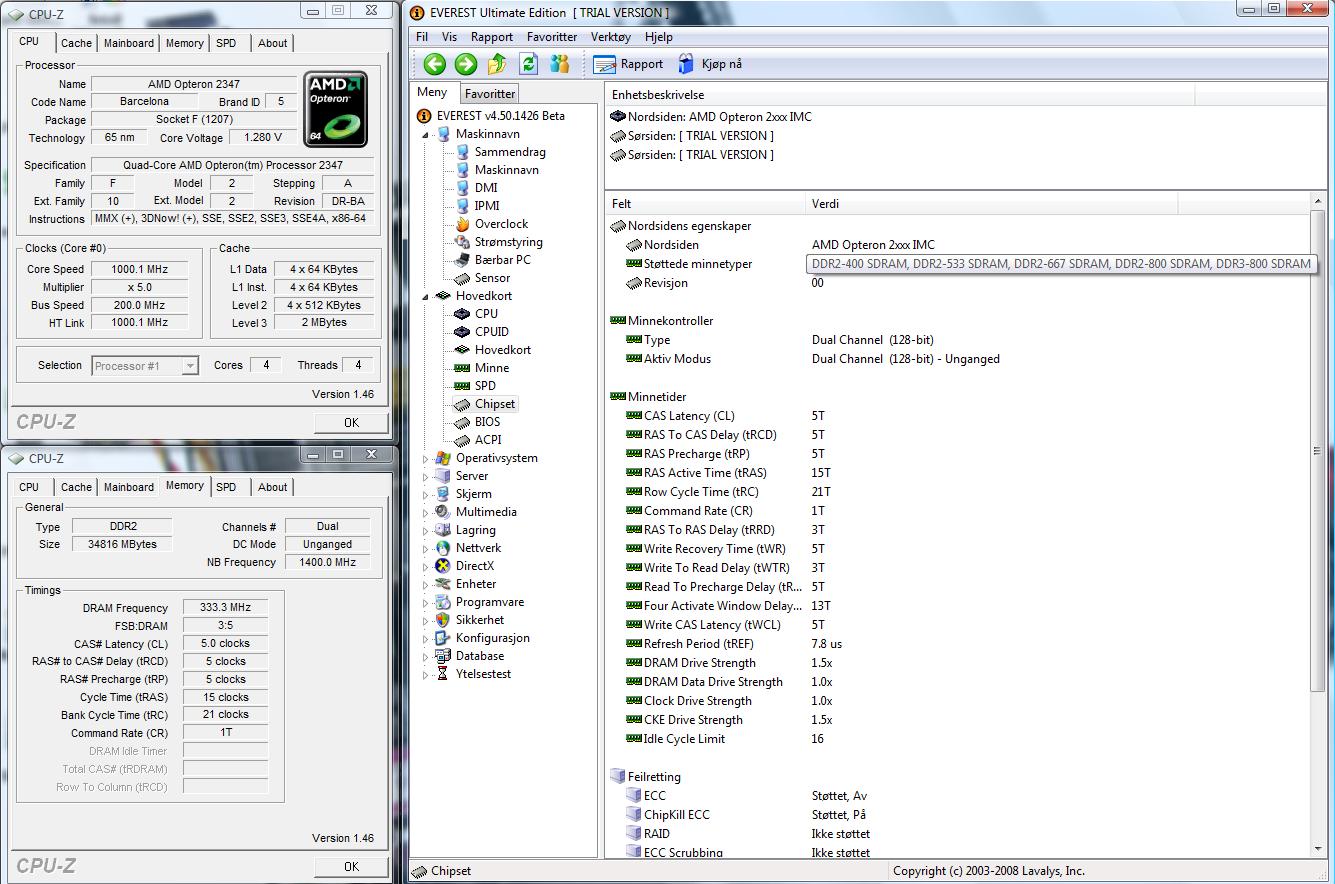The height and width of the screenshot is (884, 1335).
Task: Collapse the Hovedkort tree node
Action: (425, 296)
